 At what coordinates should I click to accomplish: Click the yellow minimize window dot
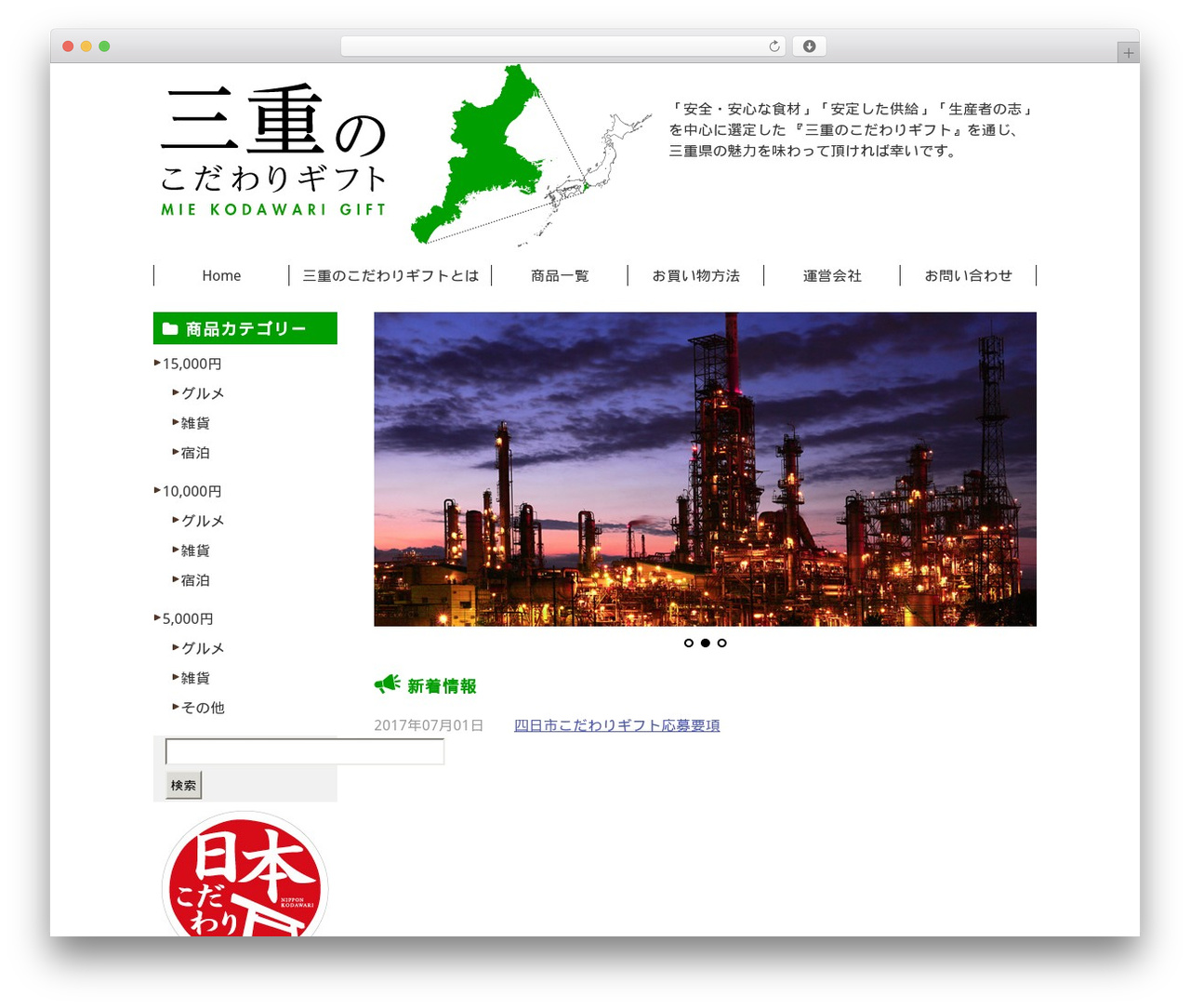(x=86, y=46)
